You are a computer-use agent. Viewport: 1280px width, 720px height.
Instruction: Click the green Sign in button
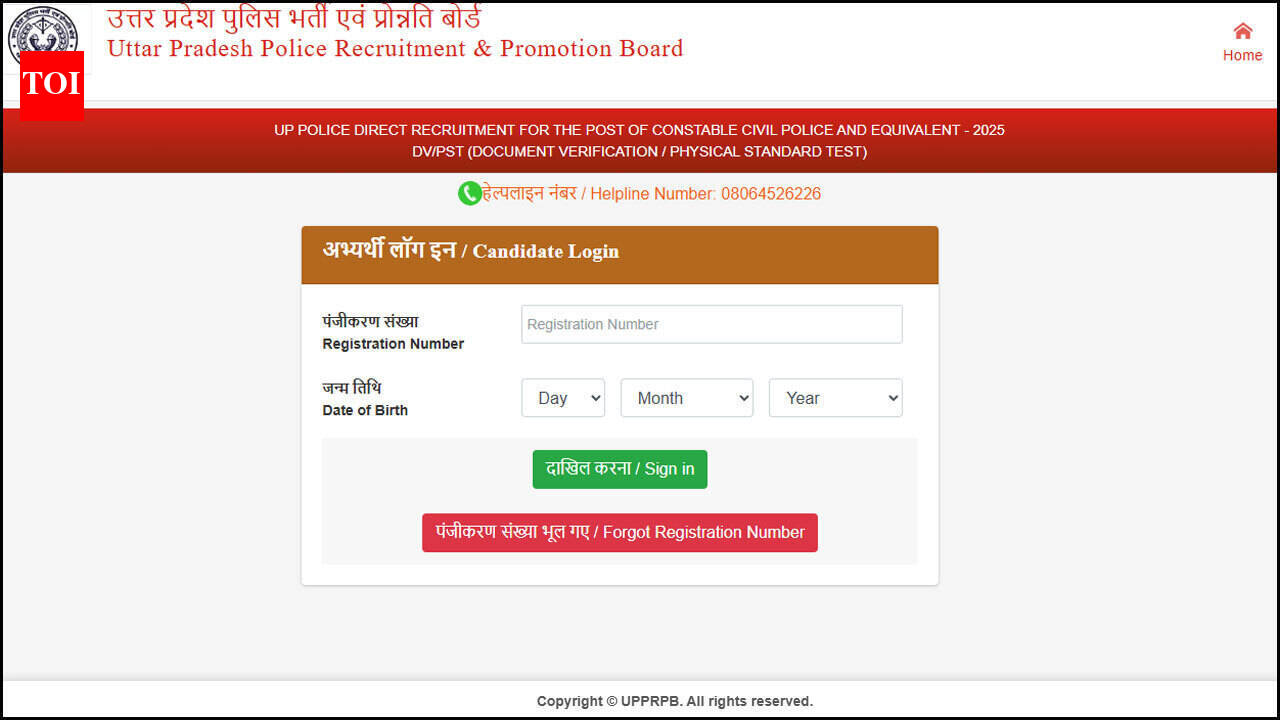pyautogui.click(x=620, y=469)
